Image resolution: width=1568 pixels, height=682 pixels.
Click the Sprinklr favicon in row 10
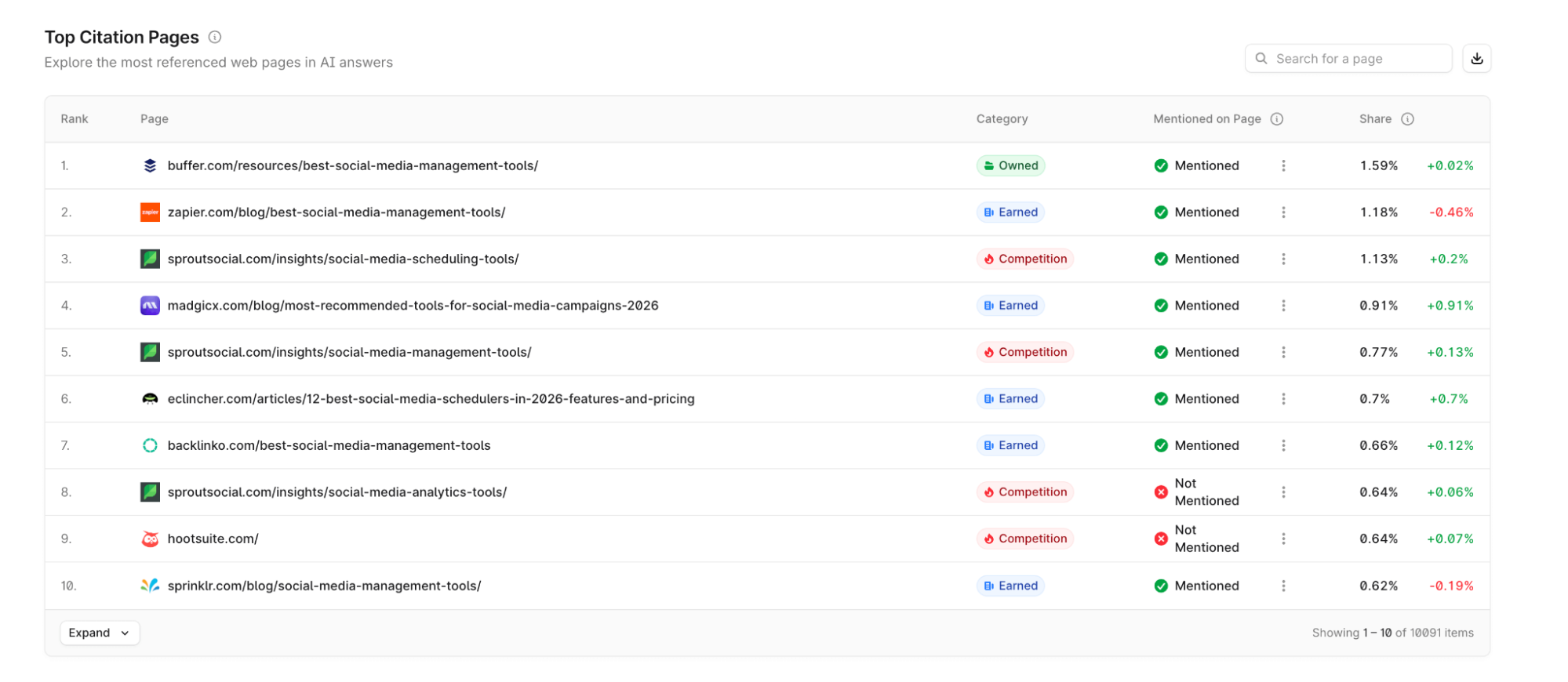coord(150,586)
